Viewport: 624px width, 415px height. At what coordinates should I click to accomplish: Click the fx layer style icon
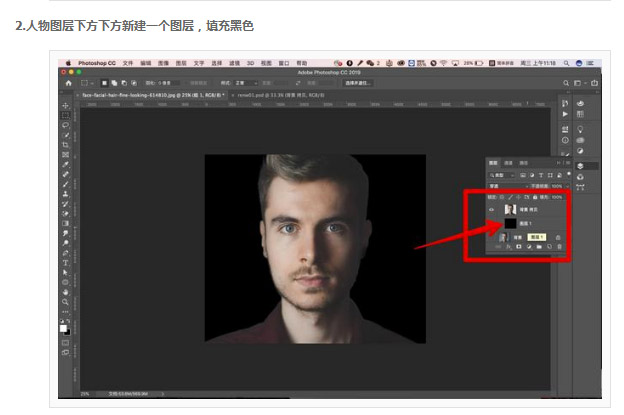point(508,247)
